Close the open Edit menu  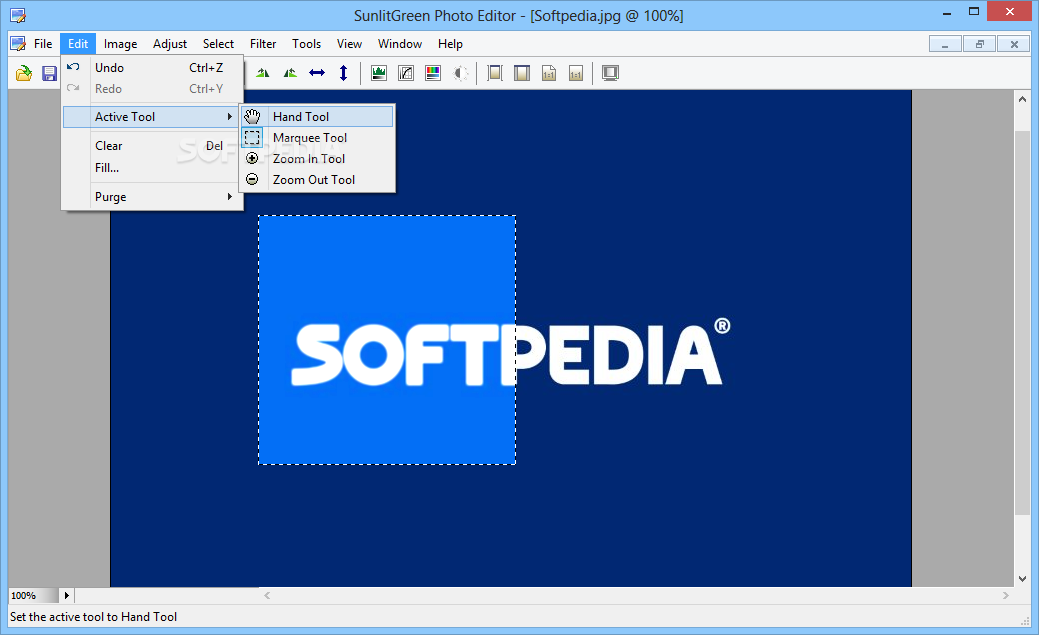tap(78, 44)
